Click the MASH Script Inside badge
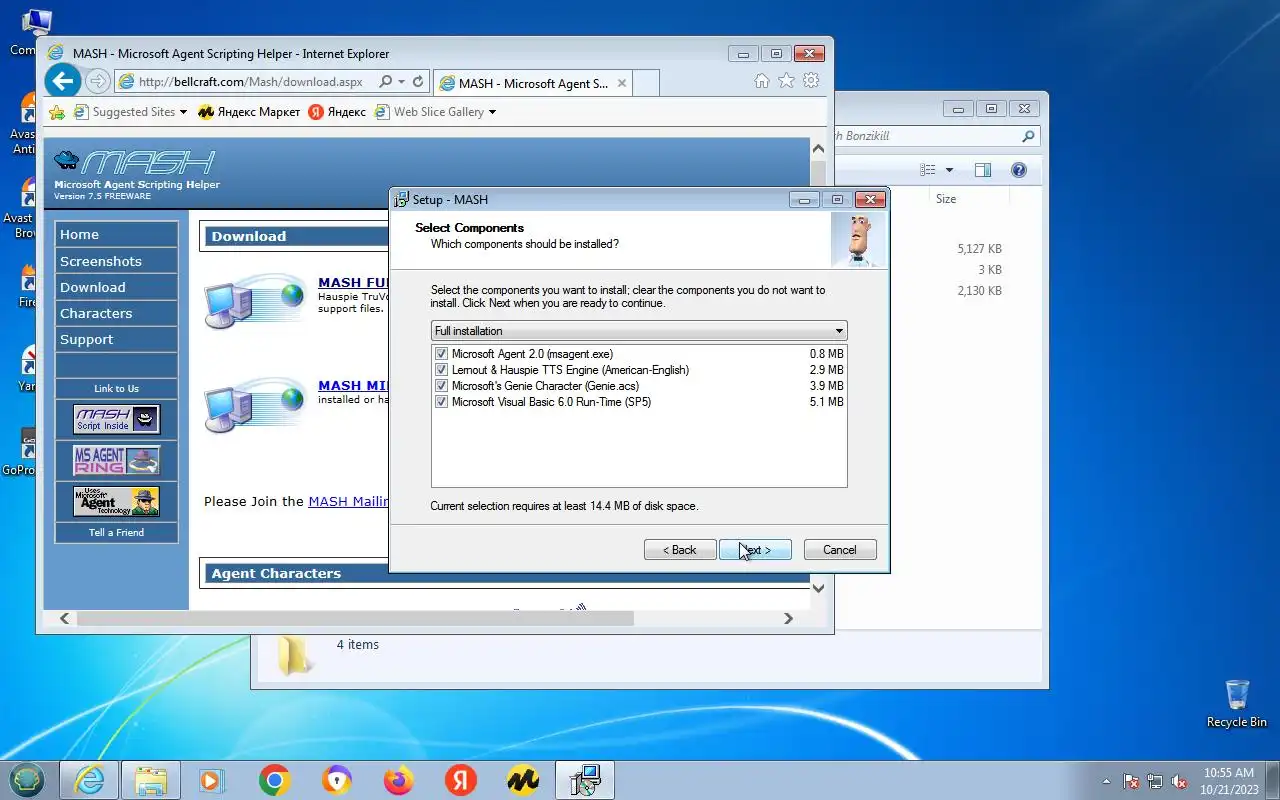 tap(117, 419)
